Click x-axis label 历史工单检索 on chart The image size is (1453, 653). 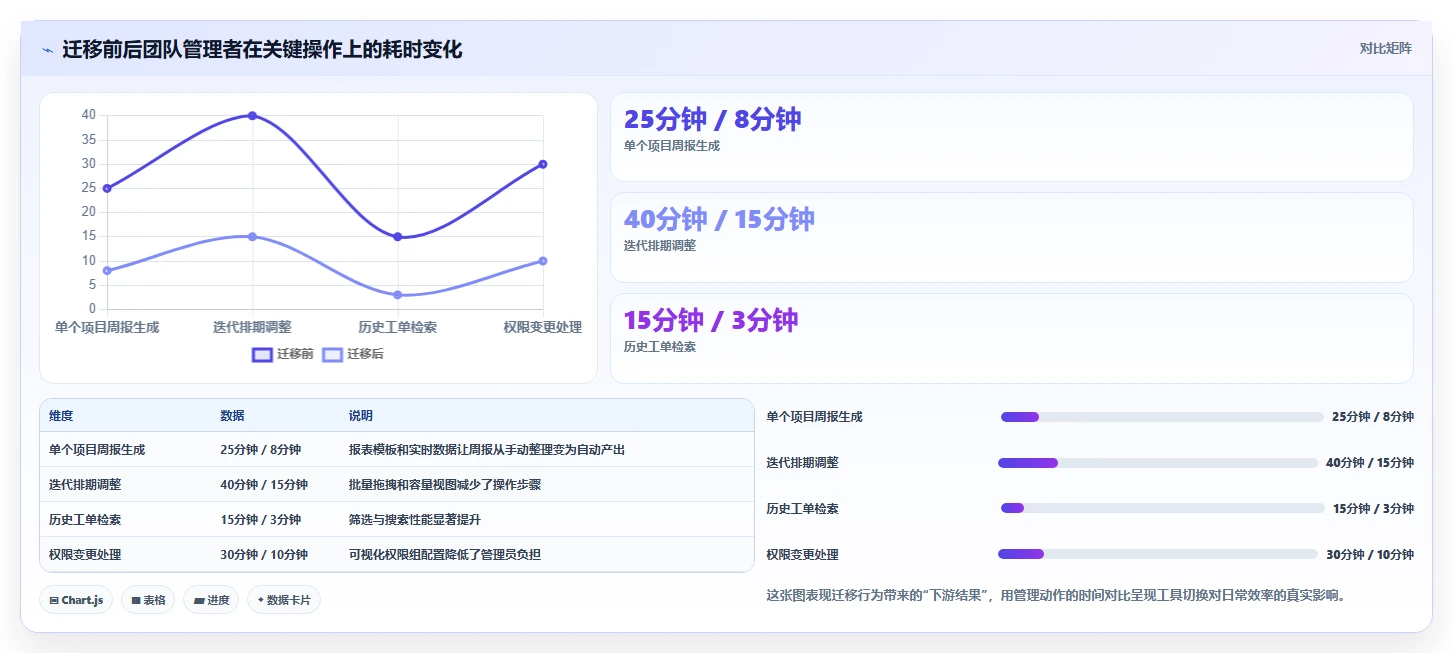398,327
